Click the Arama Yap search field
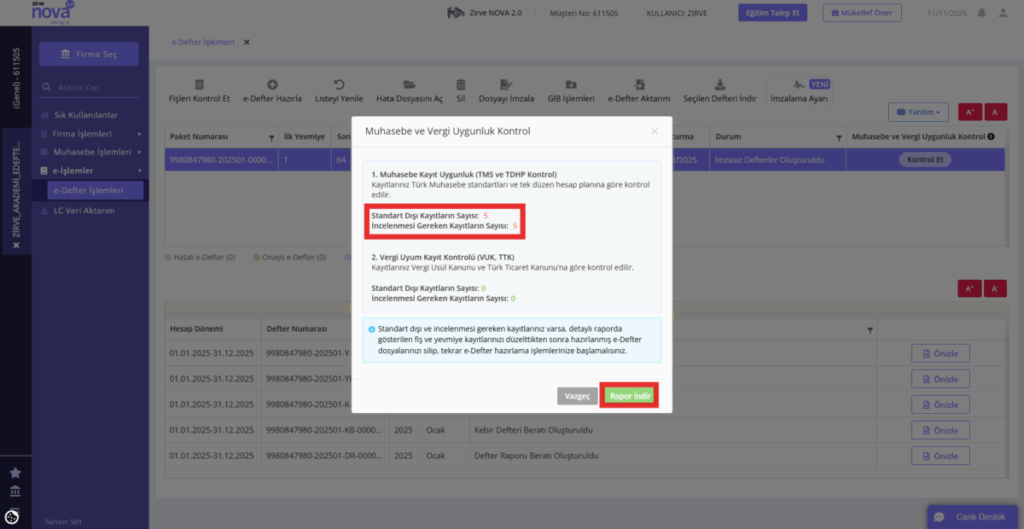Screen dimensions: 1024x529 click(x=89, y=87)
